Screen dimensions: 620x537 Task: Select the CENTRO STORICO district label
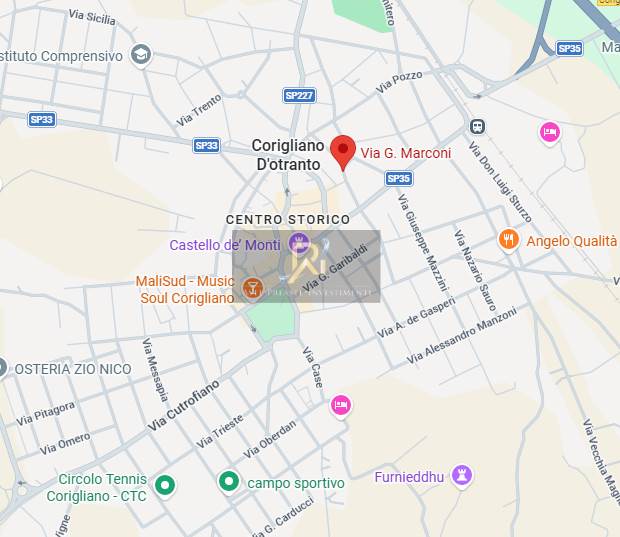tap(288, 219)
